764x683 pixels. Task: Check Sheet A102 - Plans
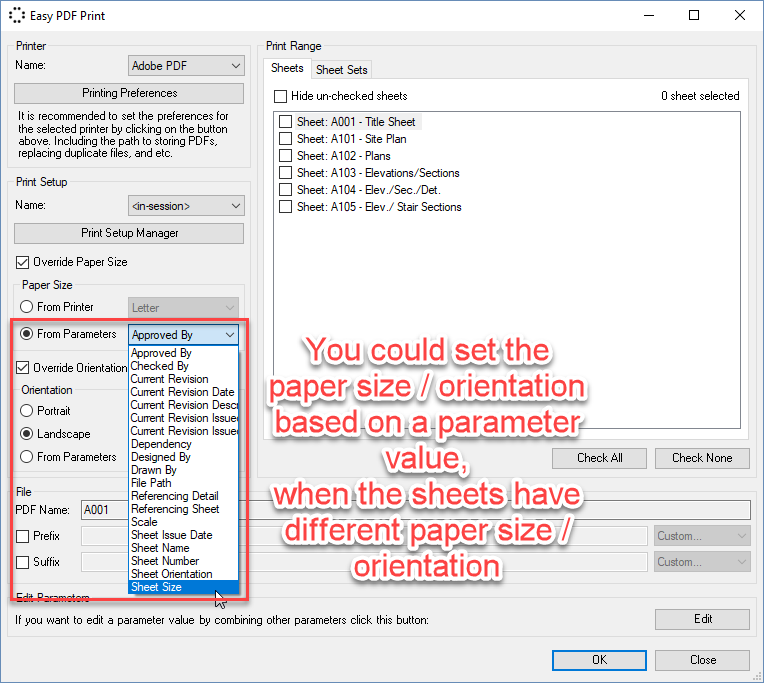point(285,155)
